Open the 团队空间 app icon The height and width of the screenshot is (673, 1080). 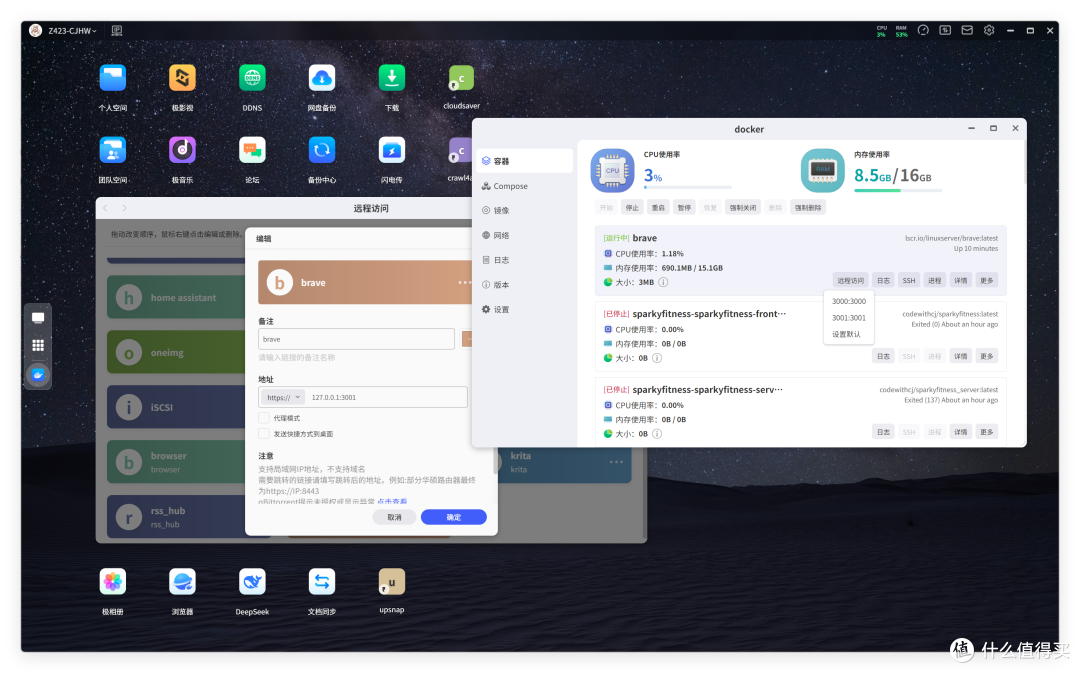point(112,149)
